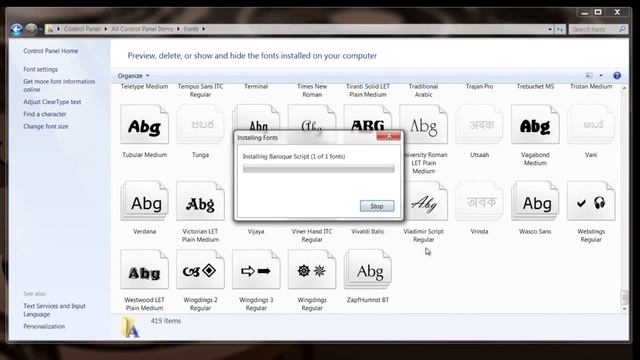Open Find a character link
This screenshot has width=640, height=360.
(45, 114)
